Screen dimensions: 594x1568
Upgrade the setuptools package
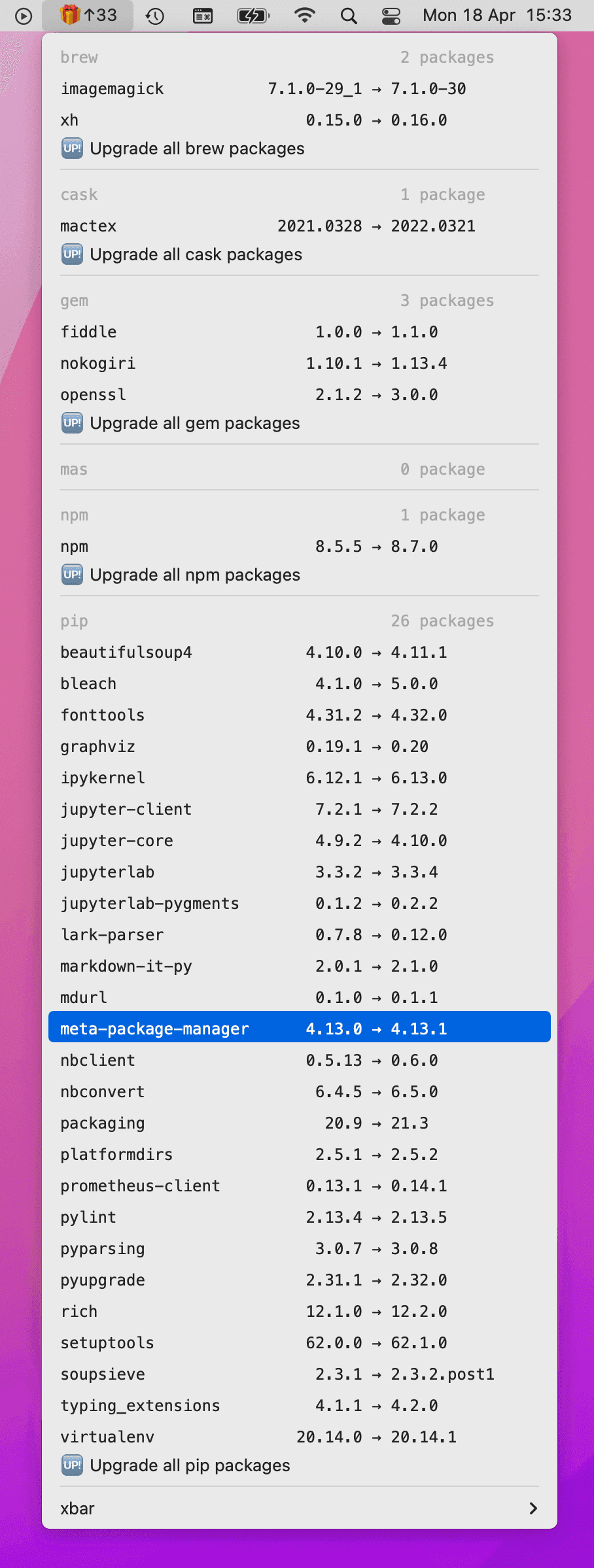pos(300,1343)
